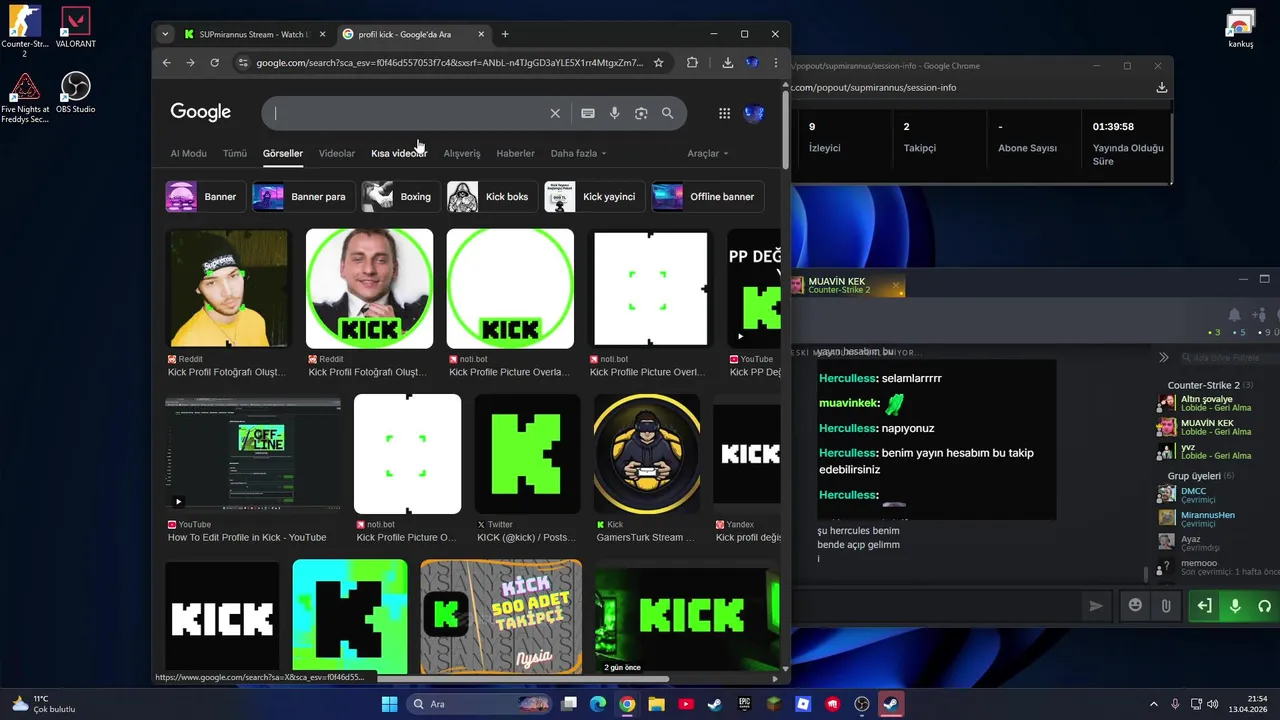Attach a file in Steam chat
This screenshot has height=720, width=1280.
[x=1166, y=605]
